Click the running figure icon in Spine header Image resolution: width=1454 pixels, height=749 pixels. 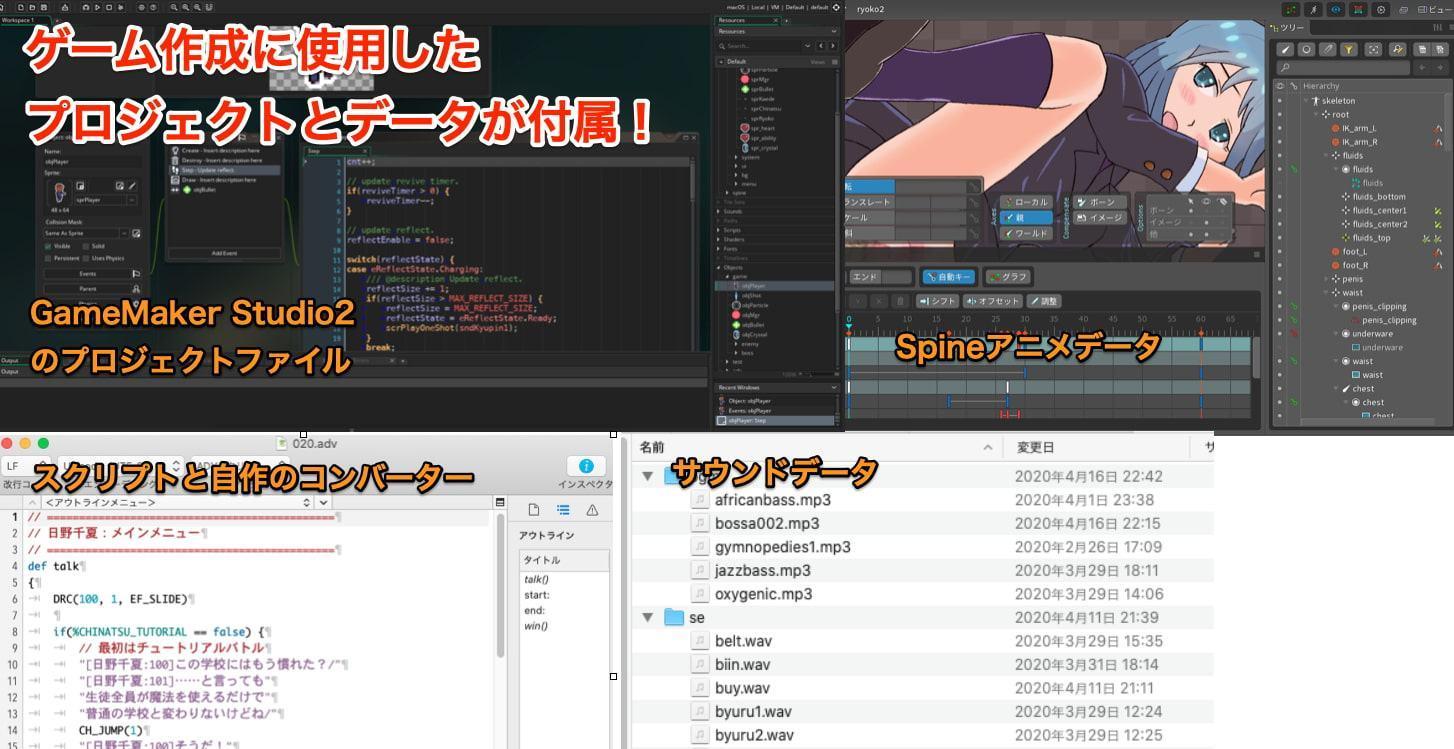coord(1313,9)
